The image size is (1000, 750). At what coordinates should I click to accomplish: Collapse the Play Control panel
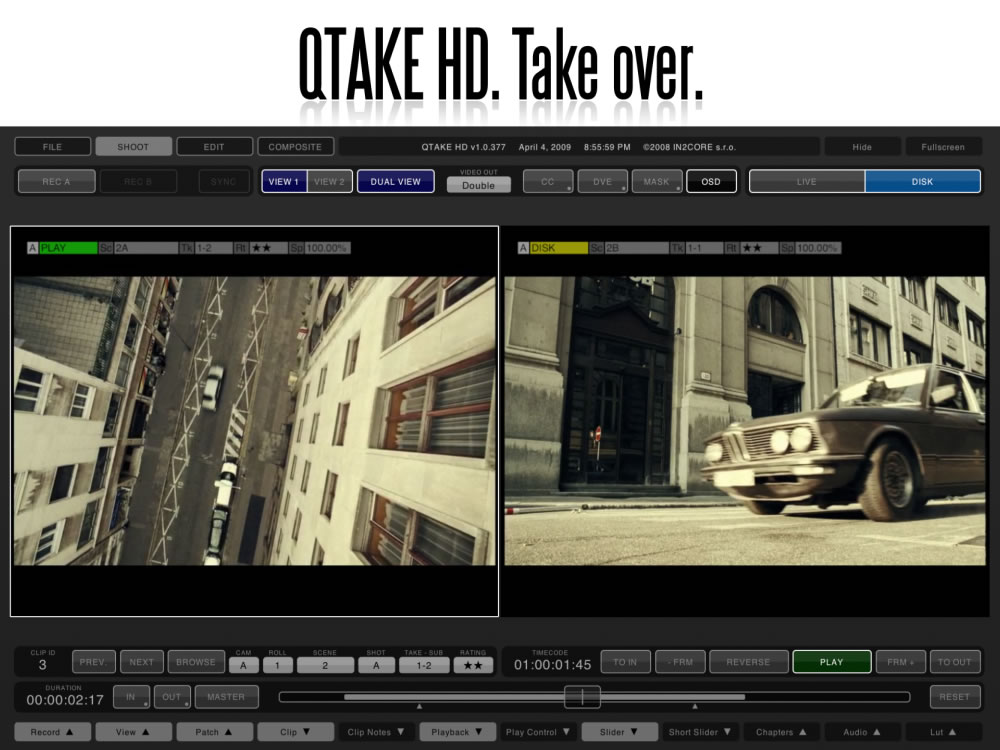(x=538, y=732)
